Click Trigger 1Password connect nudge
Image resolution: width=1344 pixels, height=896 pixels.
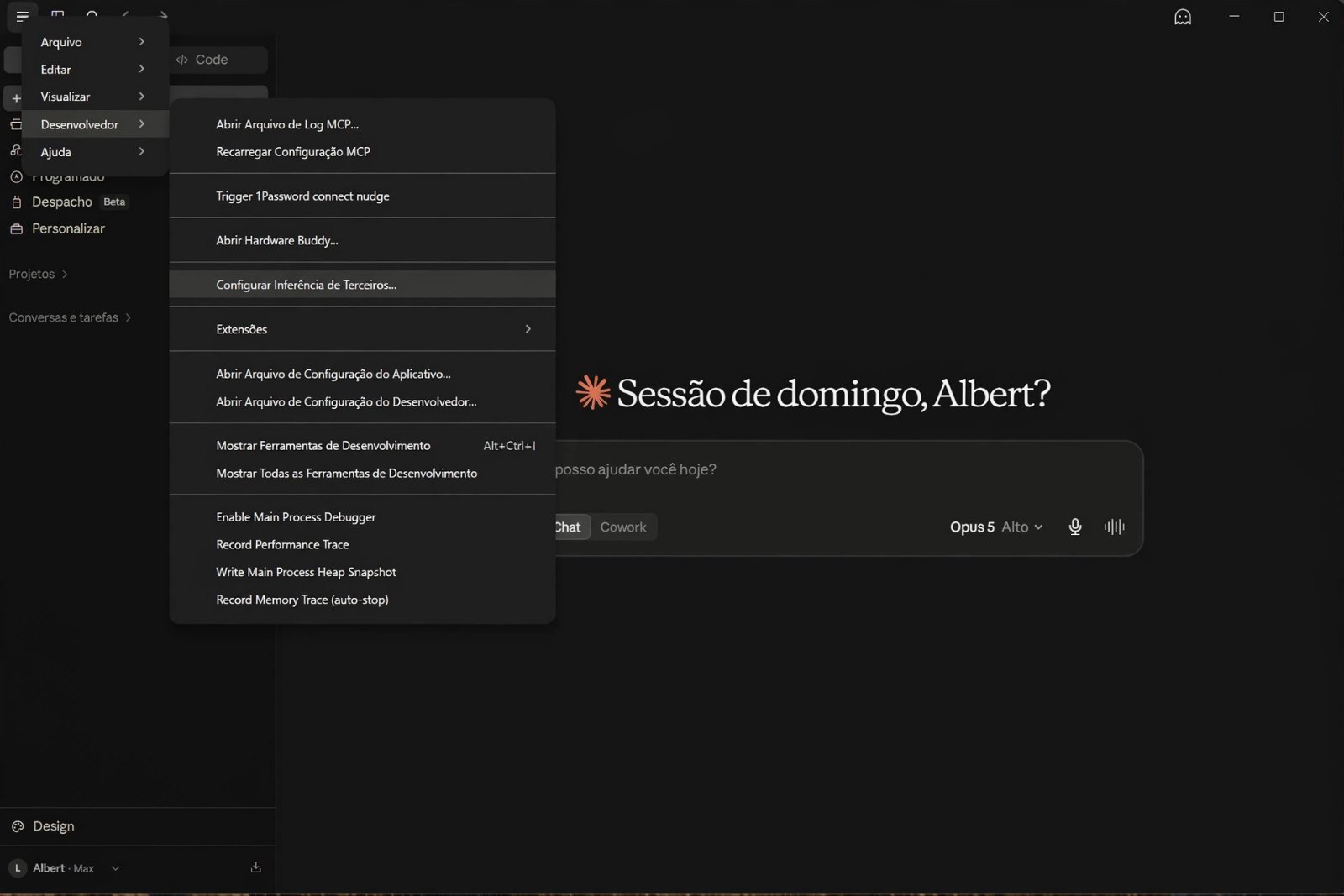click(362, 196)
